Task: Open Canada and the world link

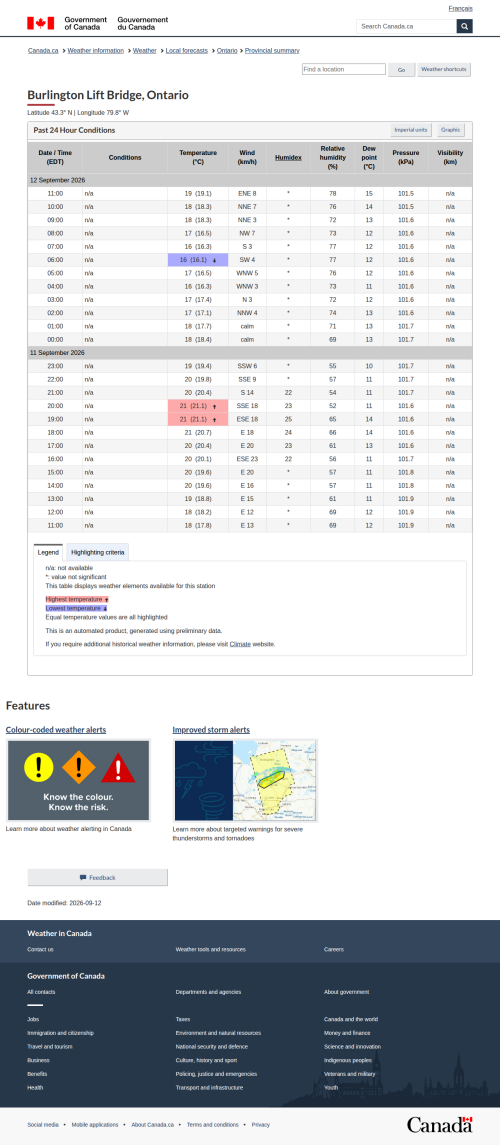Action: point(351,1019)
